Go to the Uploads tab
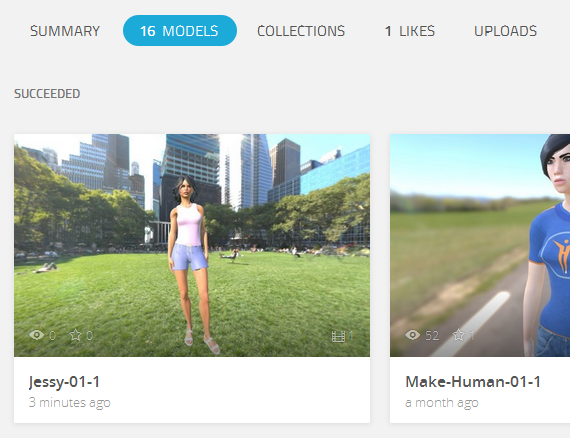 click(505, 31)
